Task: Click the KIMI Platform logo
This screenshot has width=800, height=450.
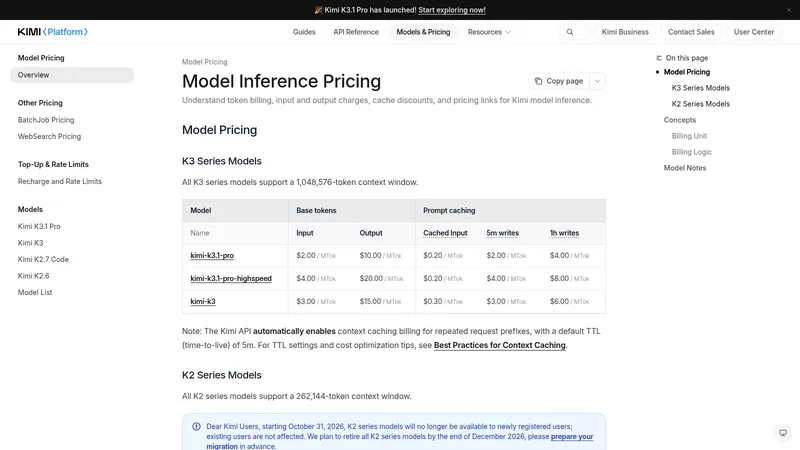Action: tap(53, 32)
